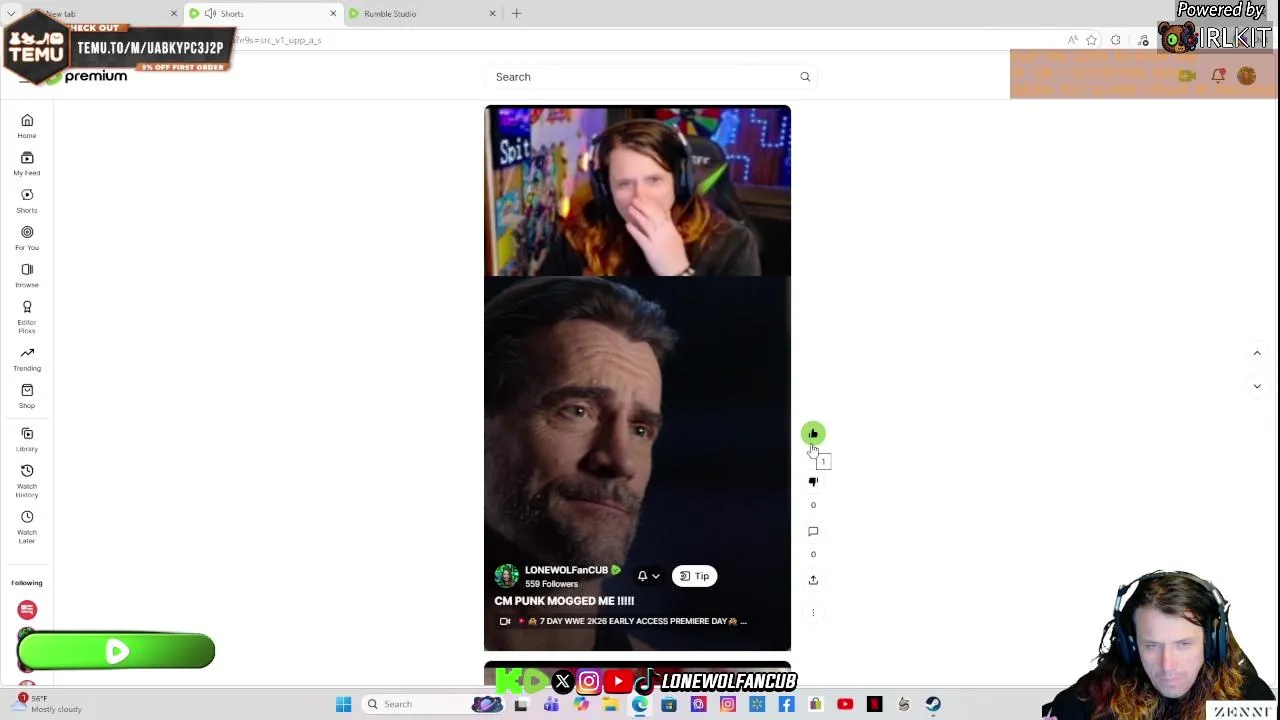Close the Shorts browser tab
This screenshot has height=720, width=1280.
[333, 14]
